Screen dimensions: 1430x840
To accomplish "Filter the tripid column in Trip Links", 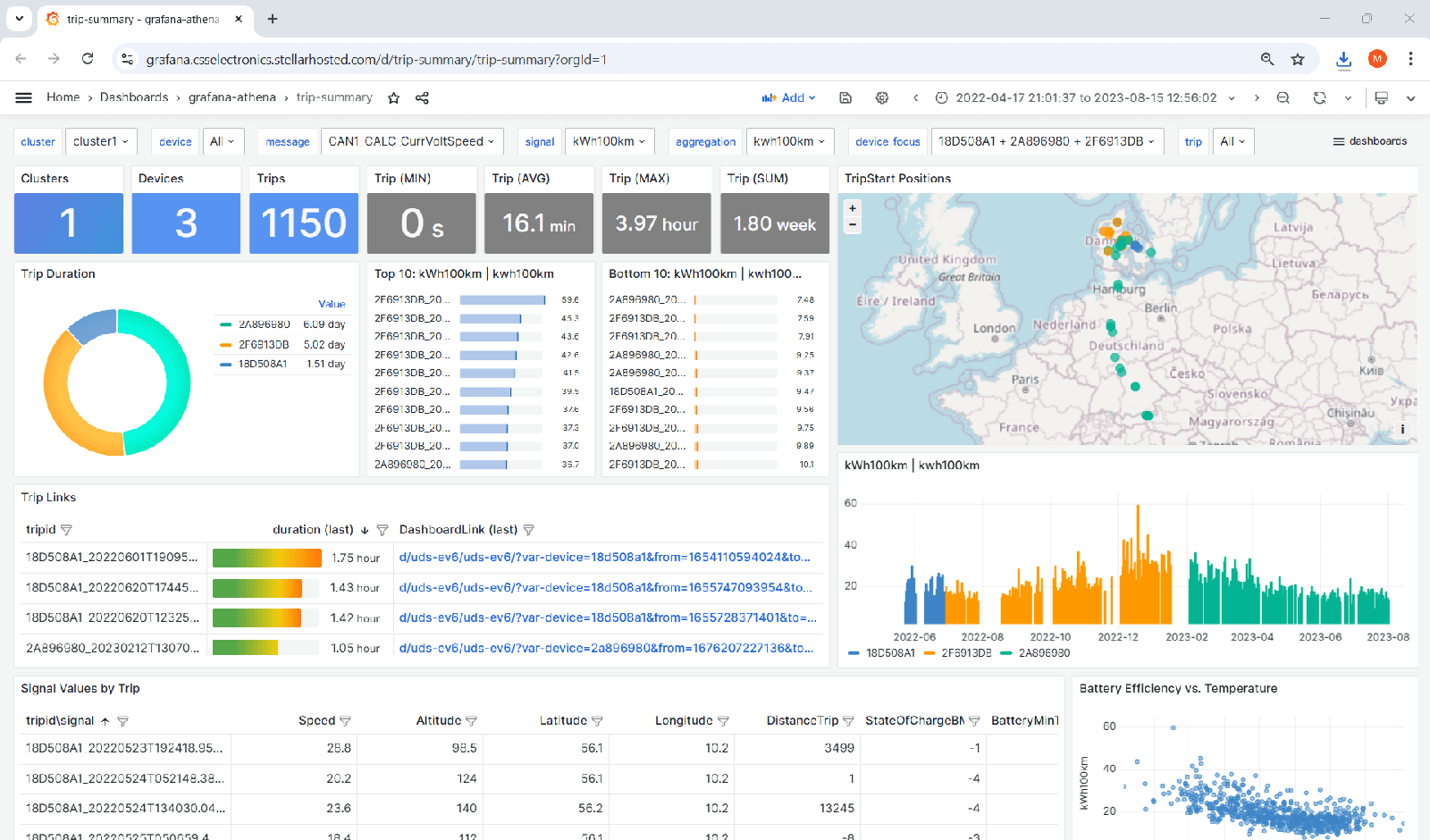I will 66,530.
